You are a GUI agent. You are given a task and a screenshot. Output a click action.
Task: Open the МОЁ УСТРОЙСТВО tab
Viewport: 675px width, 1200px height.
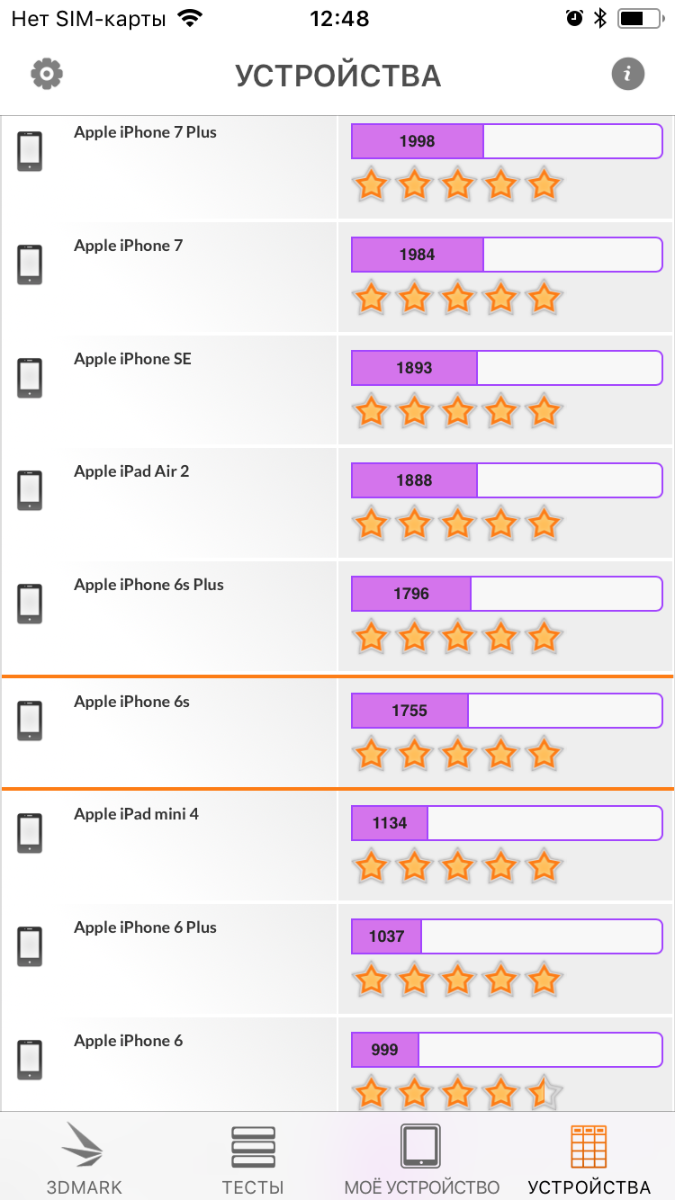click(421, 1160)
